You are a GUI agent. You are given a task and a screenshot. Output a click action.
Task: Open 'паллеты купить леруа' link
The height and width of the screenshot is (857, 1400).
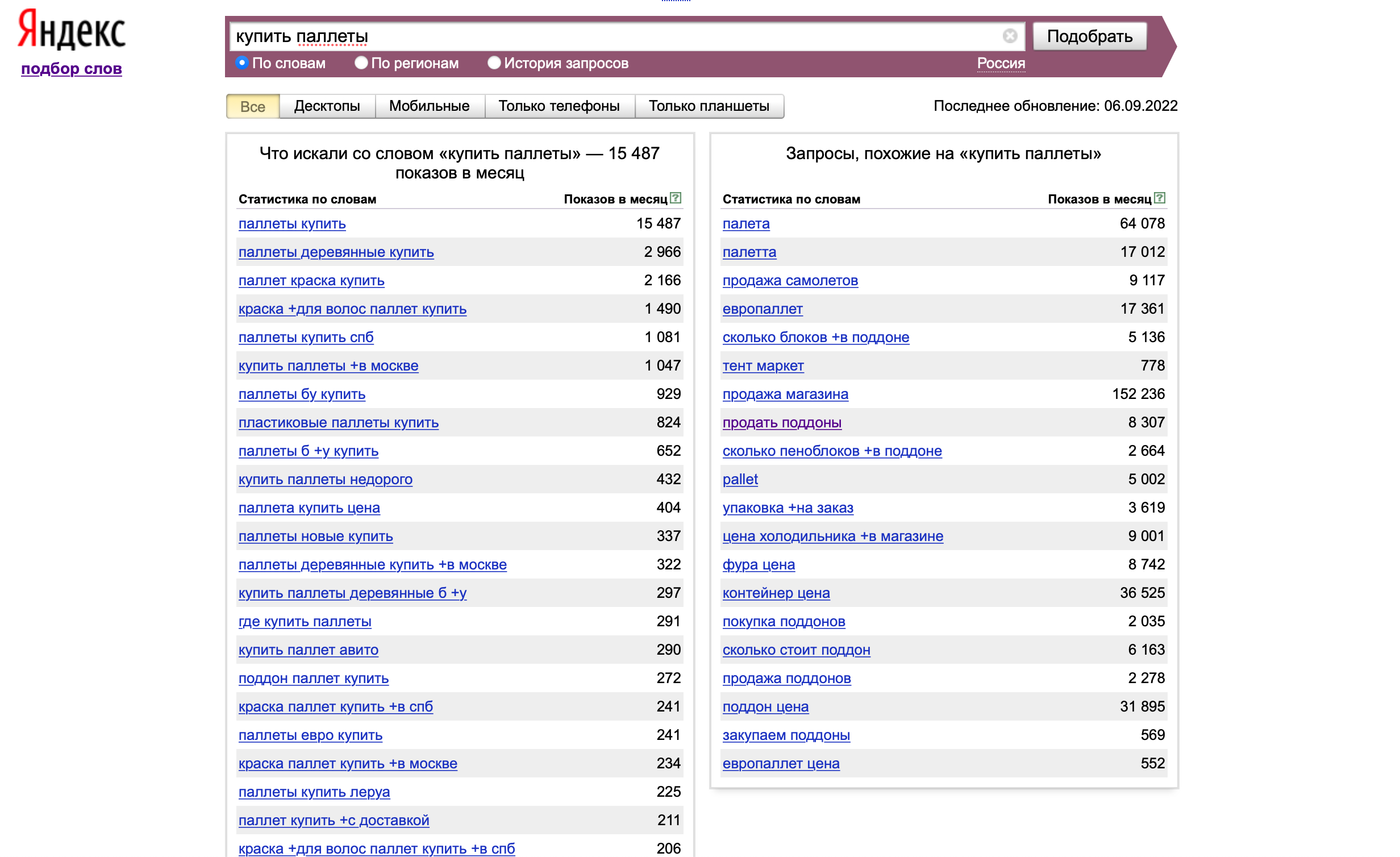(314, 792)
